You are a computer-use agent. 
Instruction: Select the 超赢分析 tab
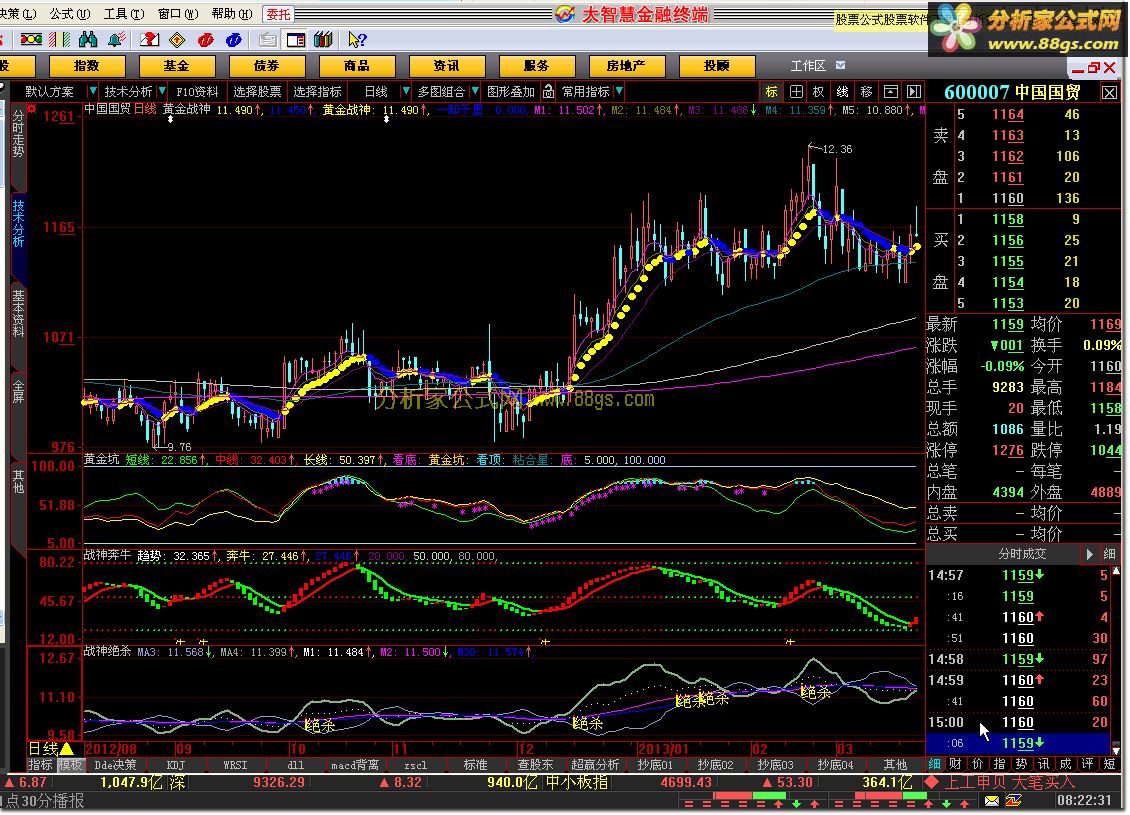coord(595,765)
